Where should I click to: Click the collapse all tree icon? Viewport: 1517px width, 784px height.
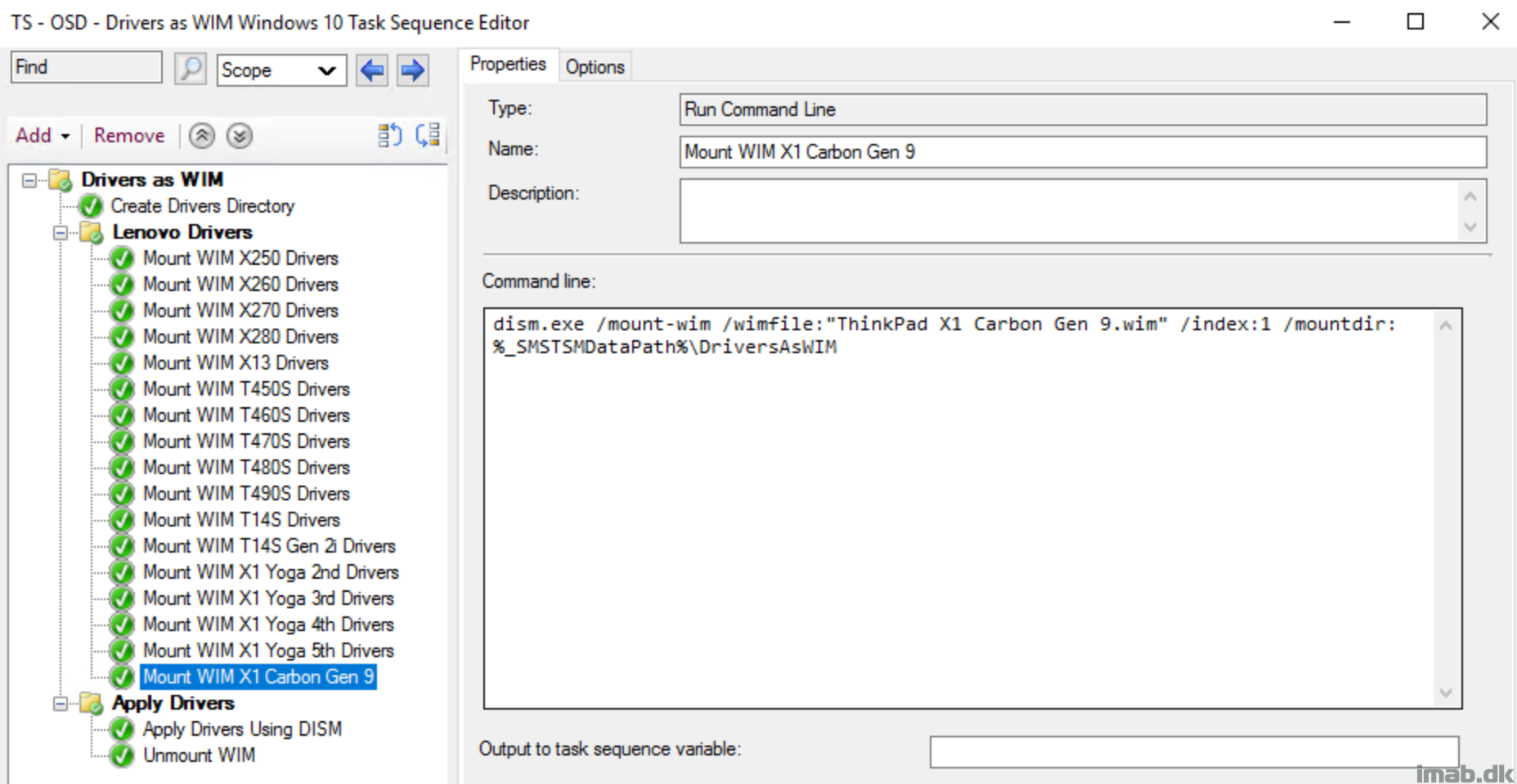point(428,136)
